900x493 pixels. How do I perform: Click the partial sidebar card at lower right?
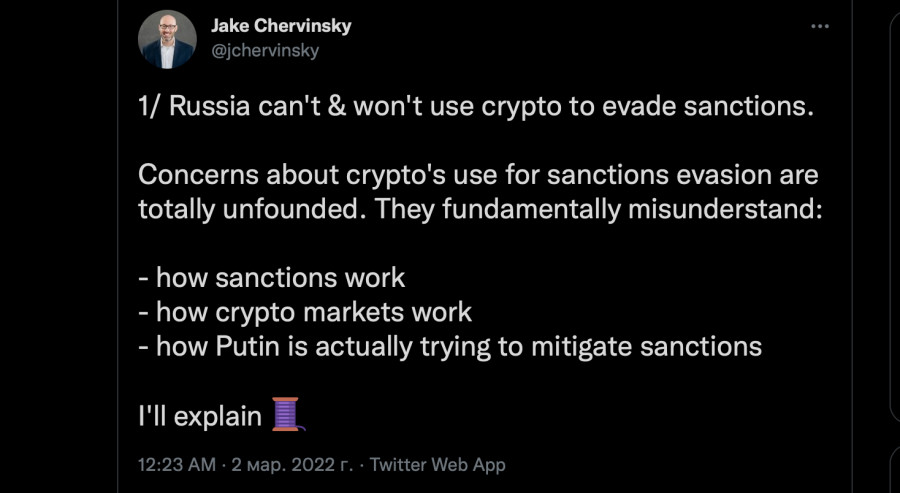coord(894,469)
